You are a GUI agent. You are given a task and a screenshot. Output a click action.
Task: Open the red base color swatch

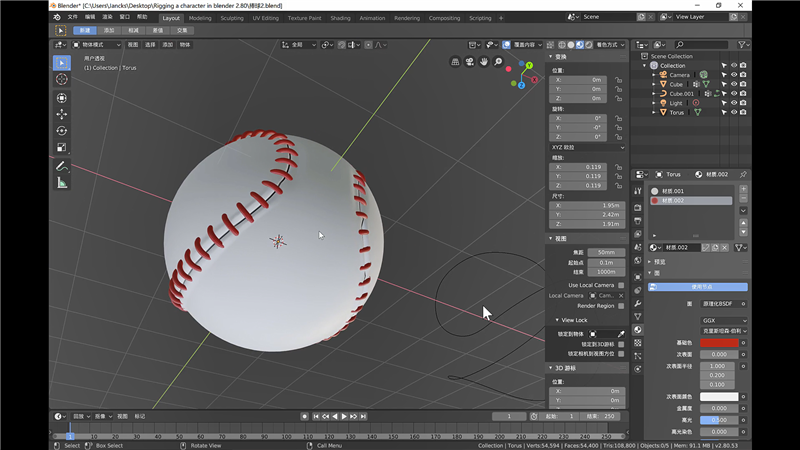click(x=719, y=343)
